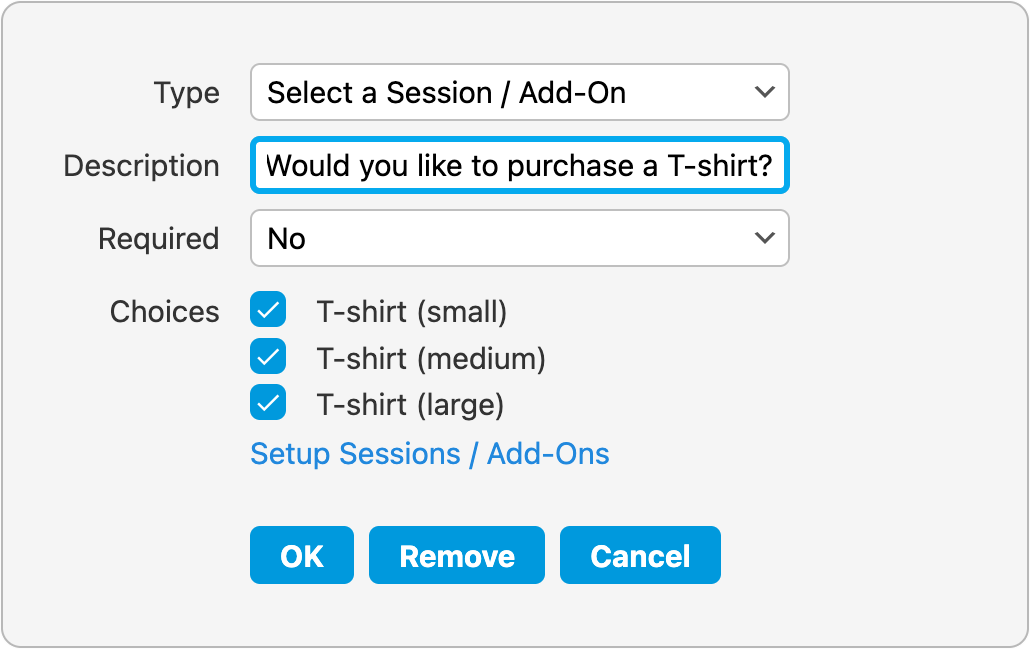Focus the Description text field

pos(519,166)
